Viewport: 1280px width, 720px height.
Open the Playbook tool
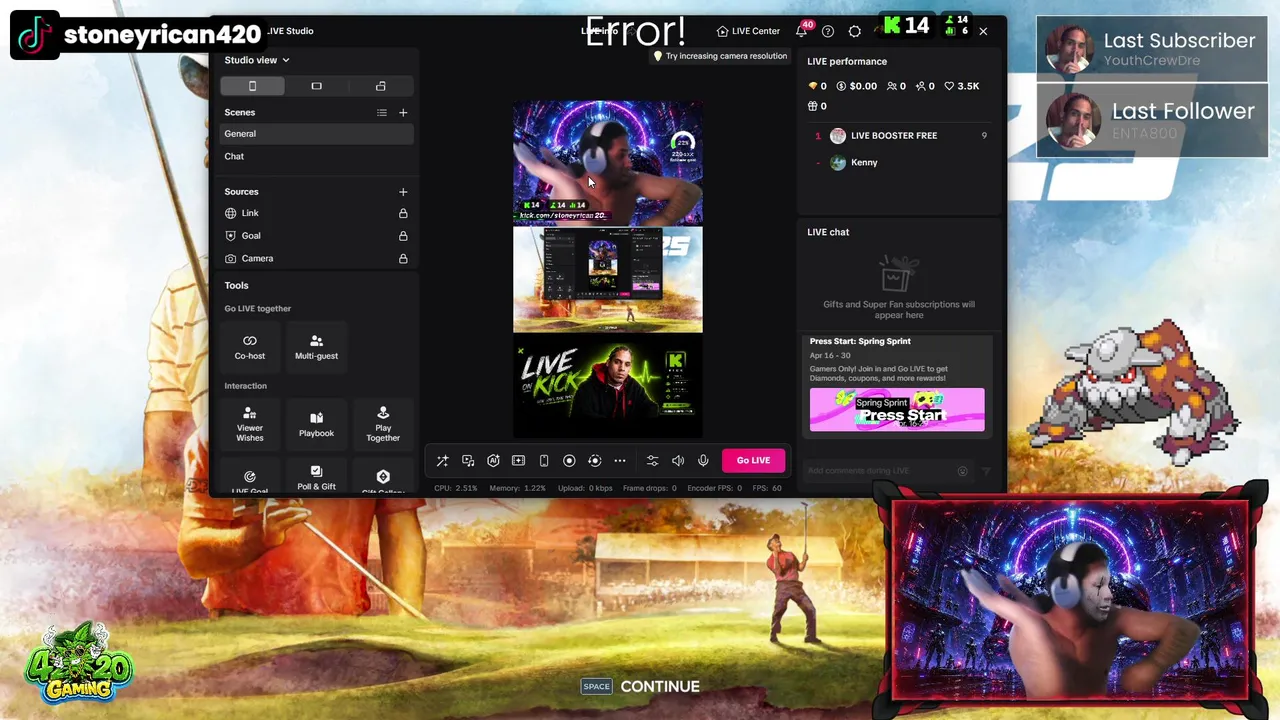316,424
